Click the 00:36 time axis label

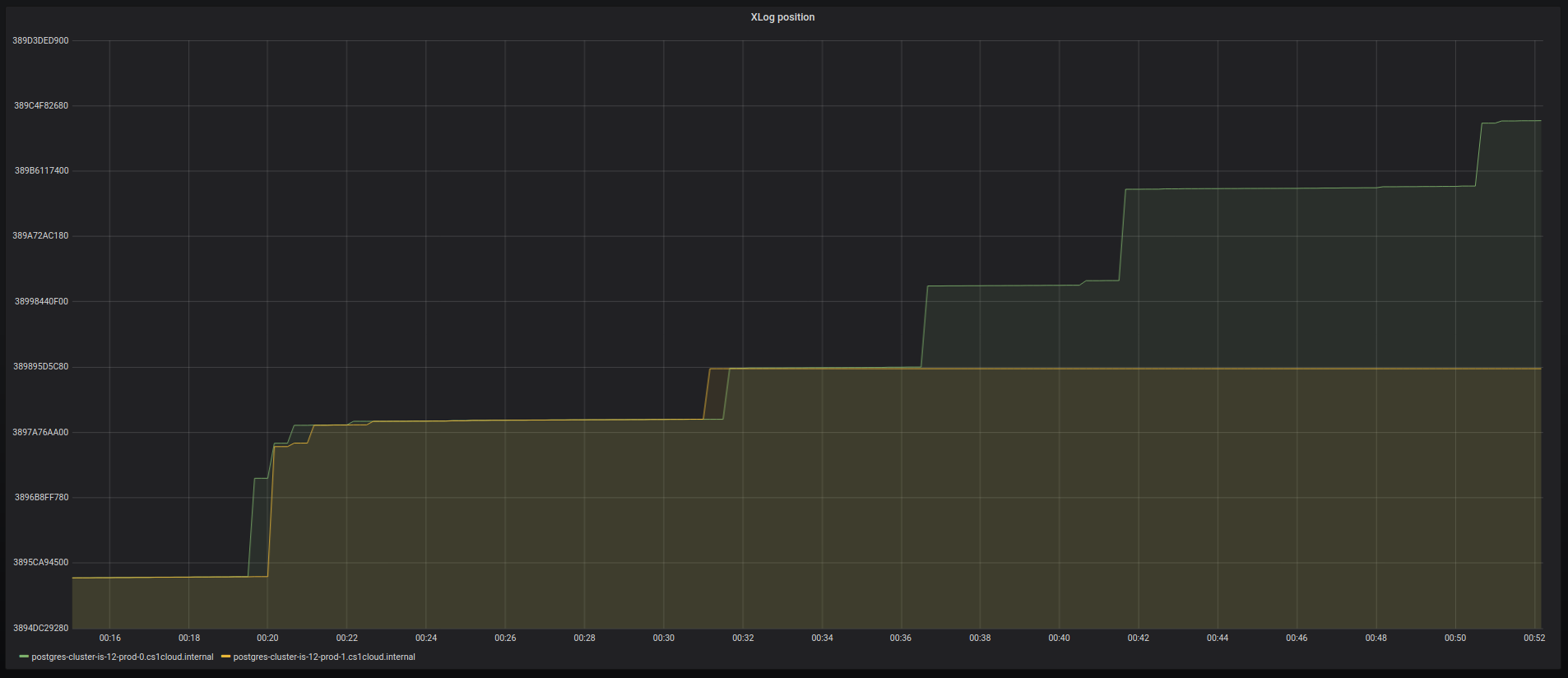[x=901, y=638]
